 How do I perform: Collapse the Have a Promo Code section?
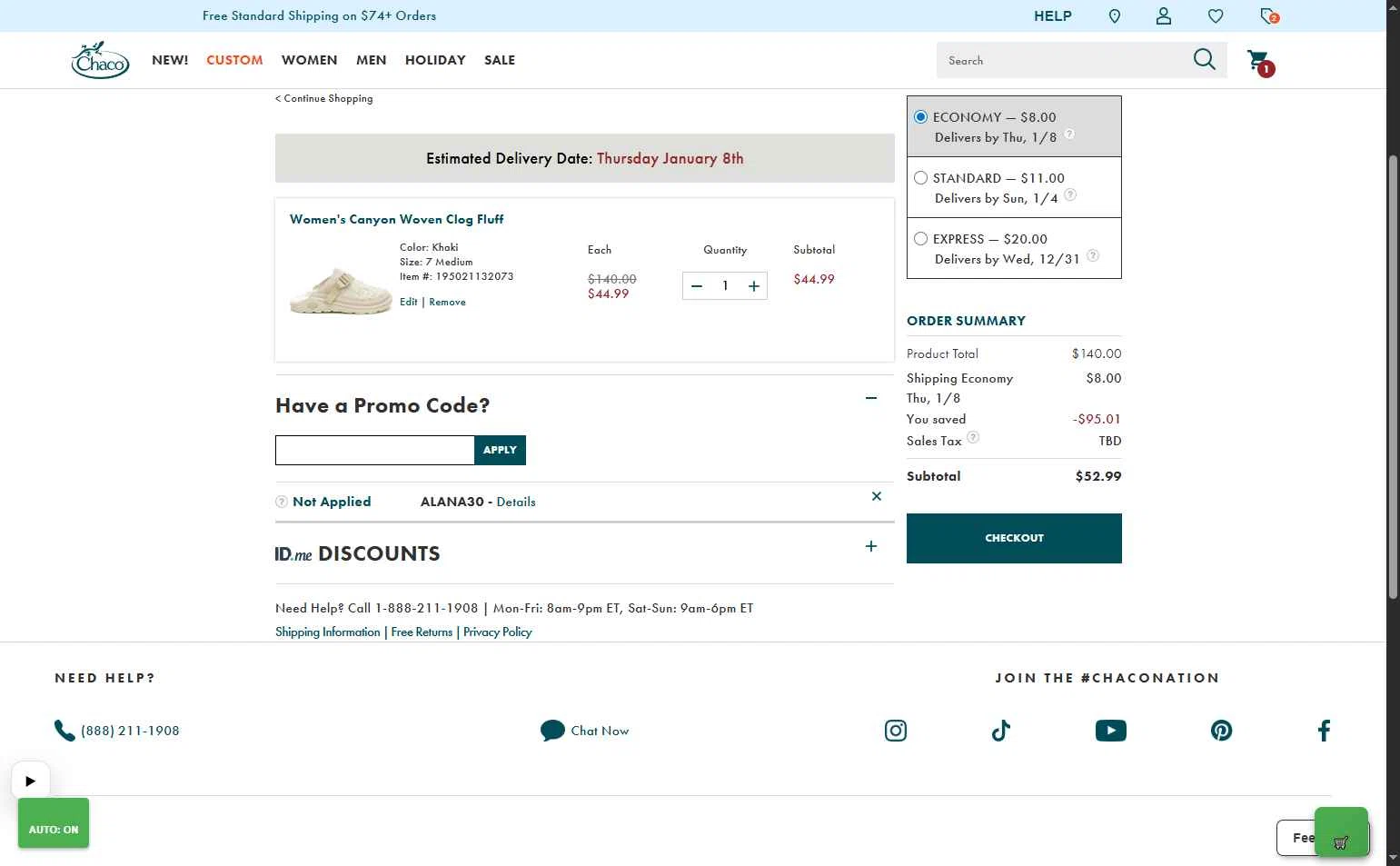(x=871, y=398)
